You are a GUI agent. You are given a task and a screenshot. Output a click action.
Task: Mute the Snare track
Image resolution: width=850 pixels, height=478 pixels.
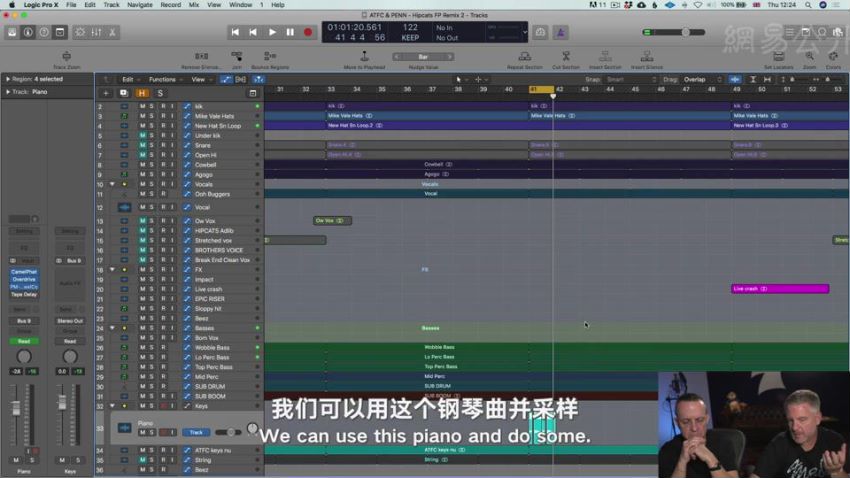pos(143,145)
